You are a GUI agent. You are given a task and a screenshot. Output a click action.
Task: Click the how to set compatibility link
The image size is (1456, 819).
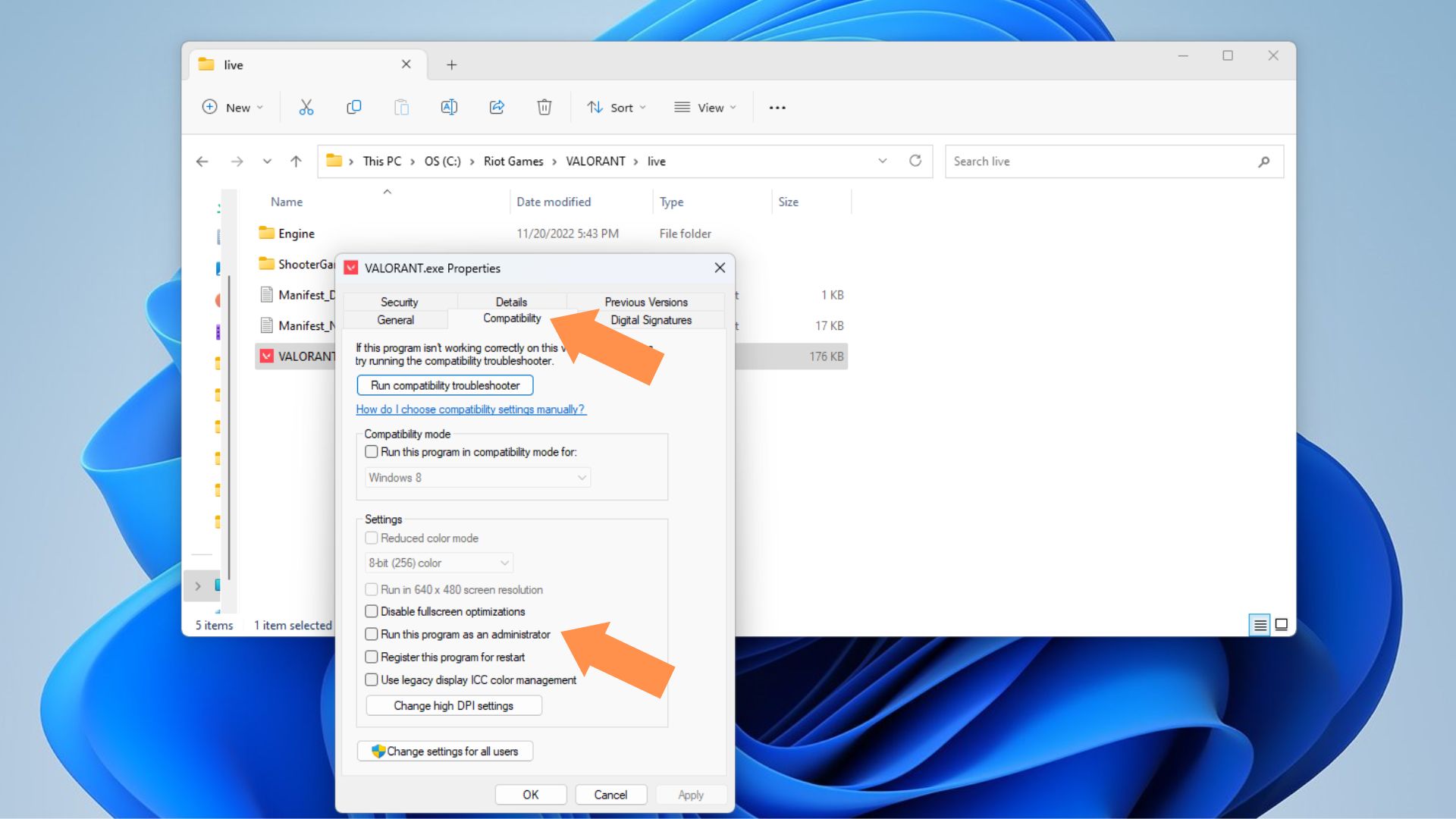pos(469,408)
